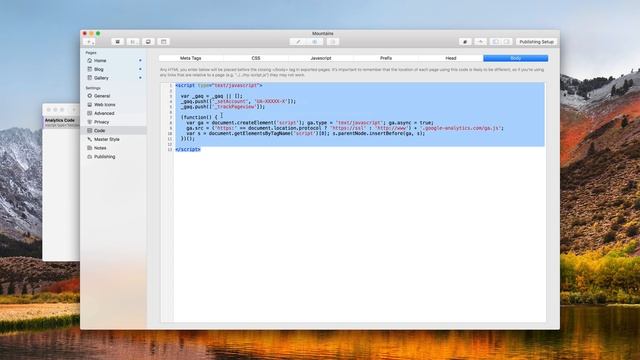Click the monitor device icon in left toolbar
Screen dimensions: 640x360
pos(148,42)
